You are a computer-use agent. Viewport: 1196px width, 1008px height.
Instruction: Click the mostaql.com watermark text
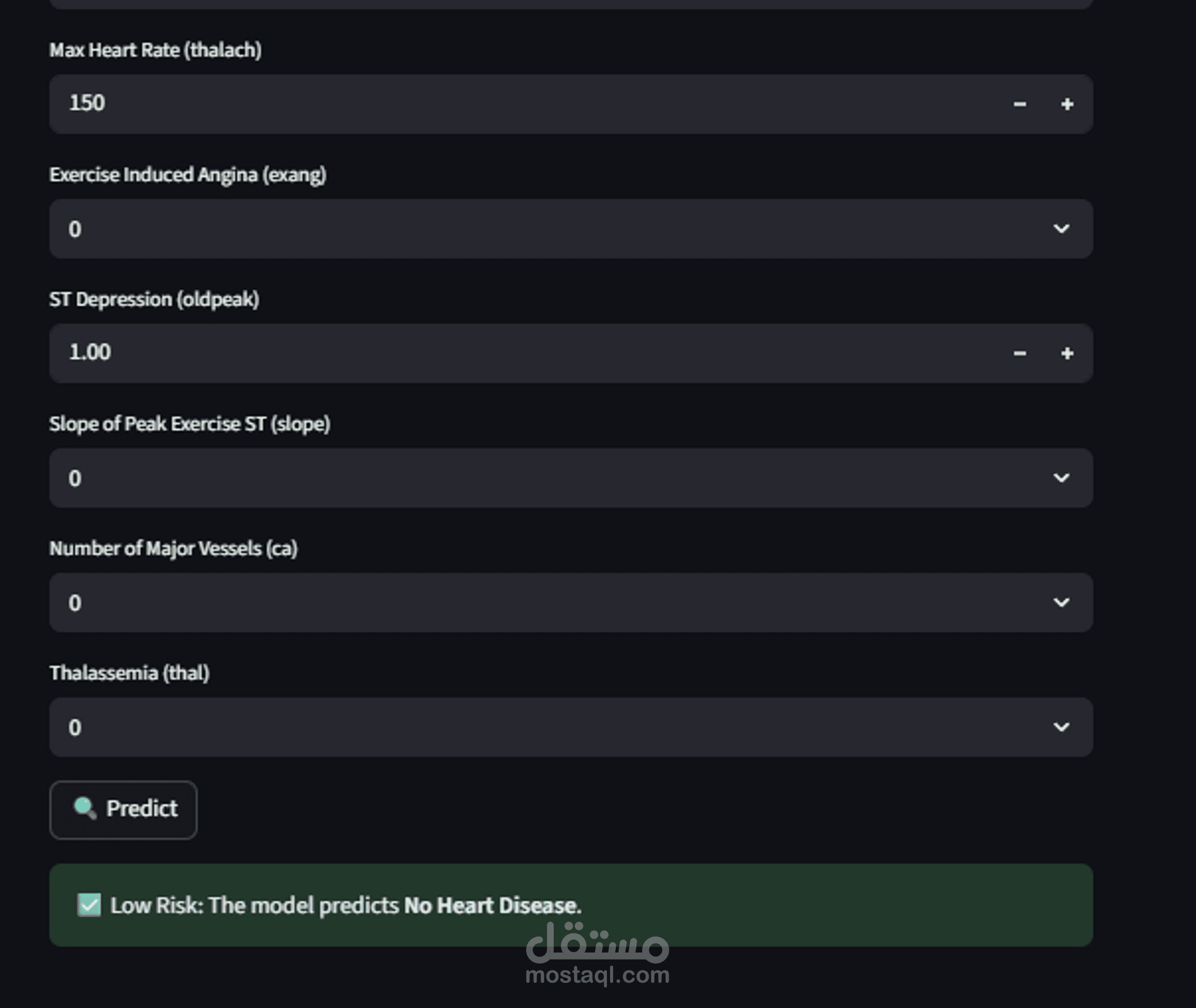tap(597, 975)
